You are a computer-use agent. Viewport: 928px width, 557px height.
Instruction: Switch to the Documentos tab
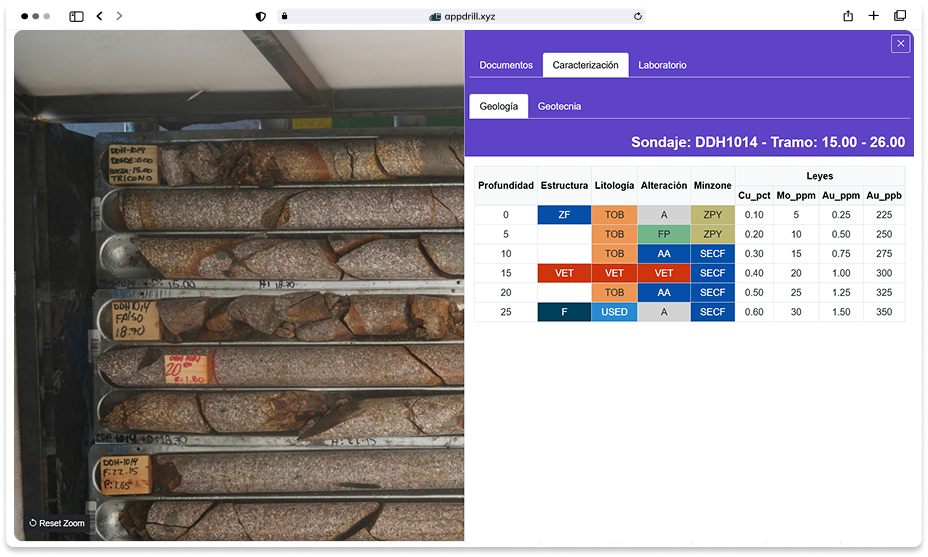pos(506,65)
